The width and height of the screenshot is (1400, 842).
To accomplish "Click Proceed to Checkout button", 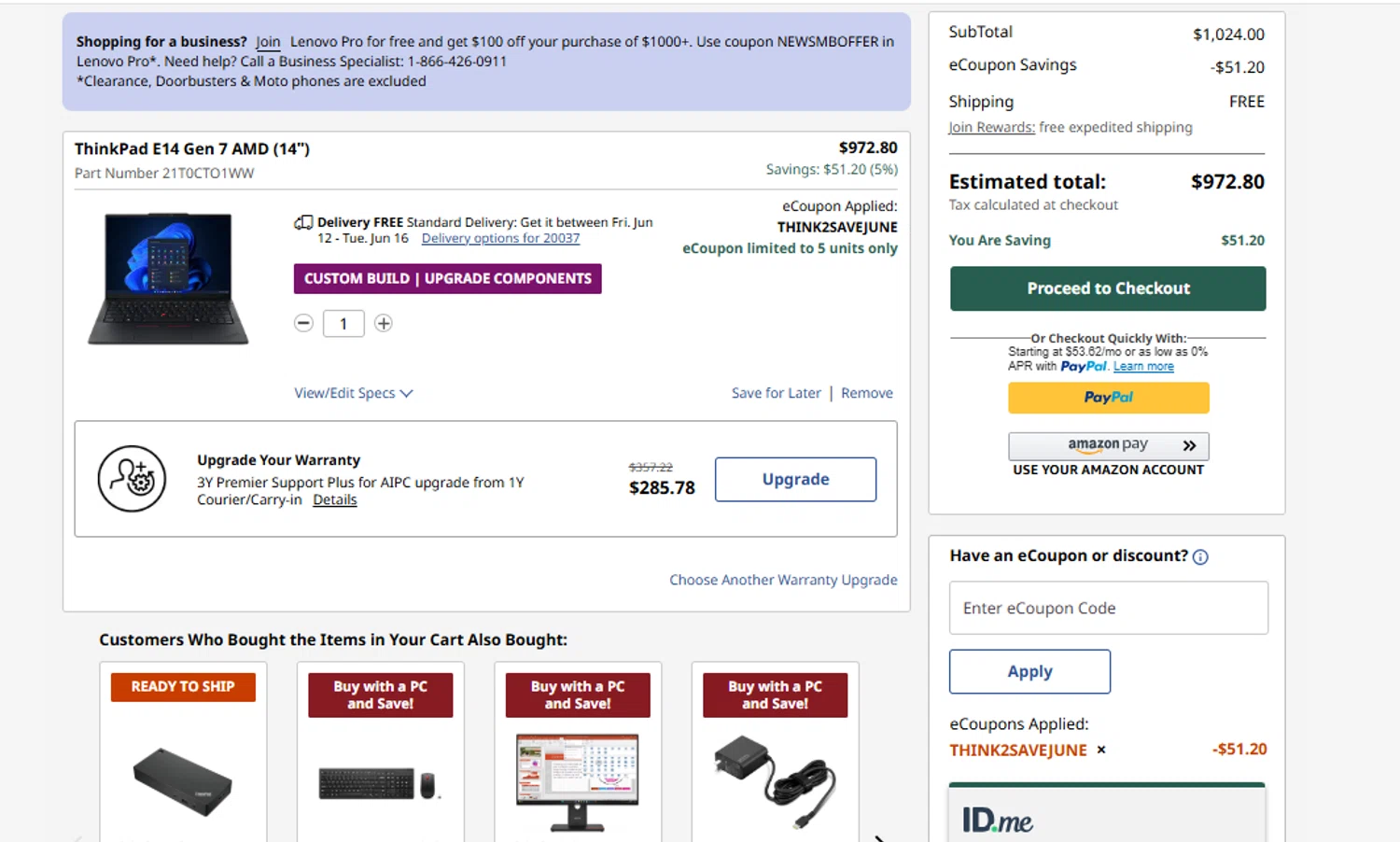I will click(1108, 288).
